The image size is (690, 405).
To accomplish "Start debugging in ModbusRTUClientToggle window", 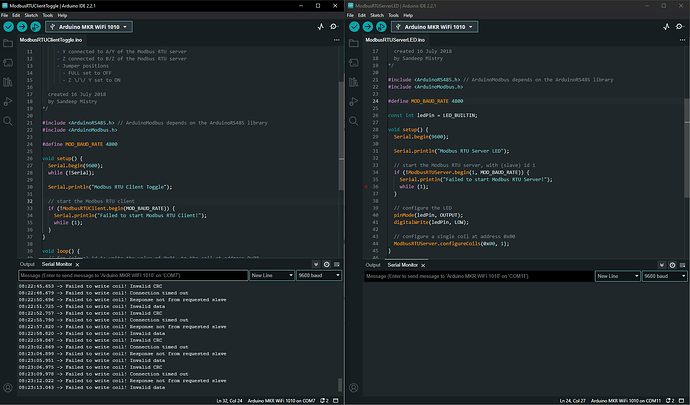I will coord(37,27).
